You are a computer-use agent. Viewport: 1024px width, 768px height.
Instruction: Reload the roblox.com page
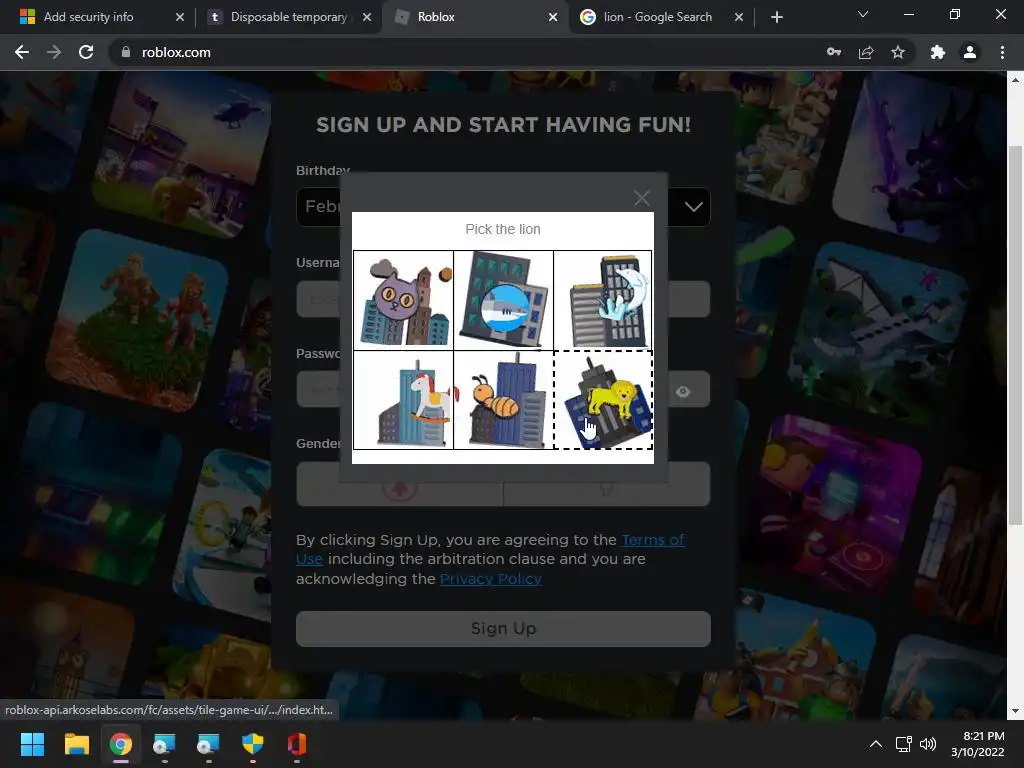click(86, 52)
